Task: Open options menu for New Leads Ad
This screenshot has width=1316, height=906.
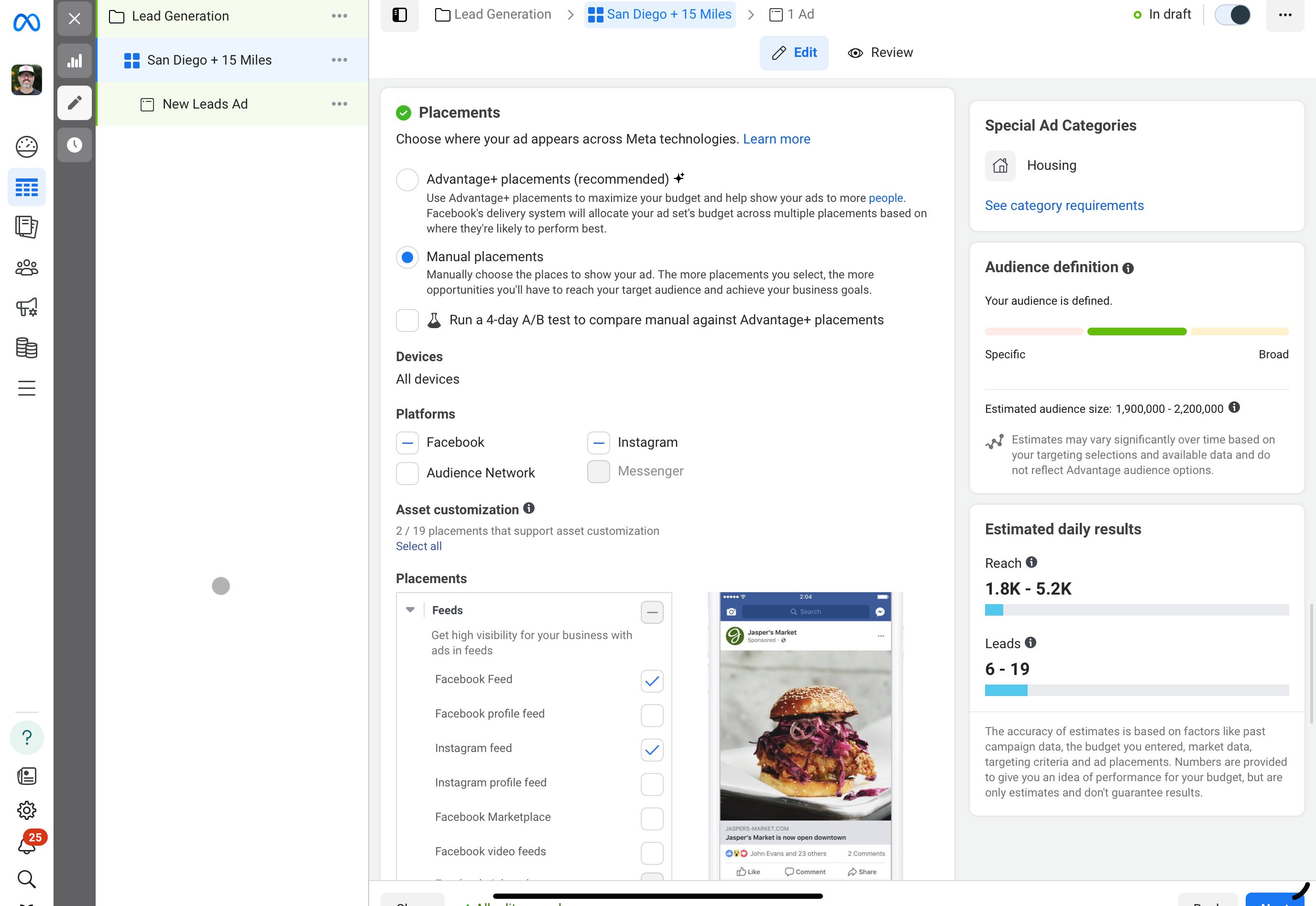Action: coord(339,104)
